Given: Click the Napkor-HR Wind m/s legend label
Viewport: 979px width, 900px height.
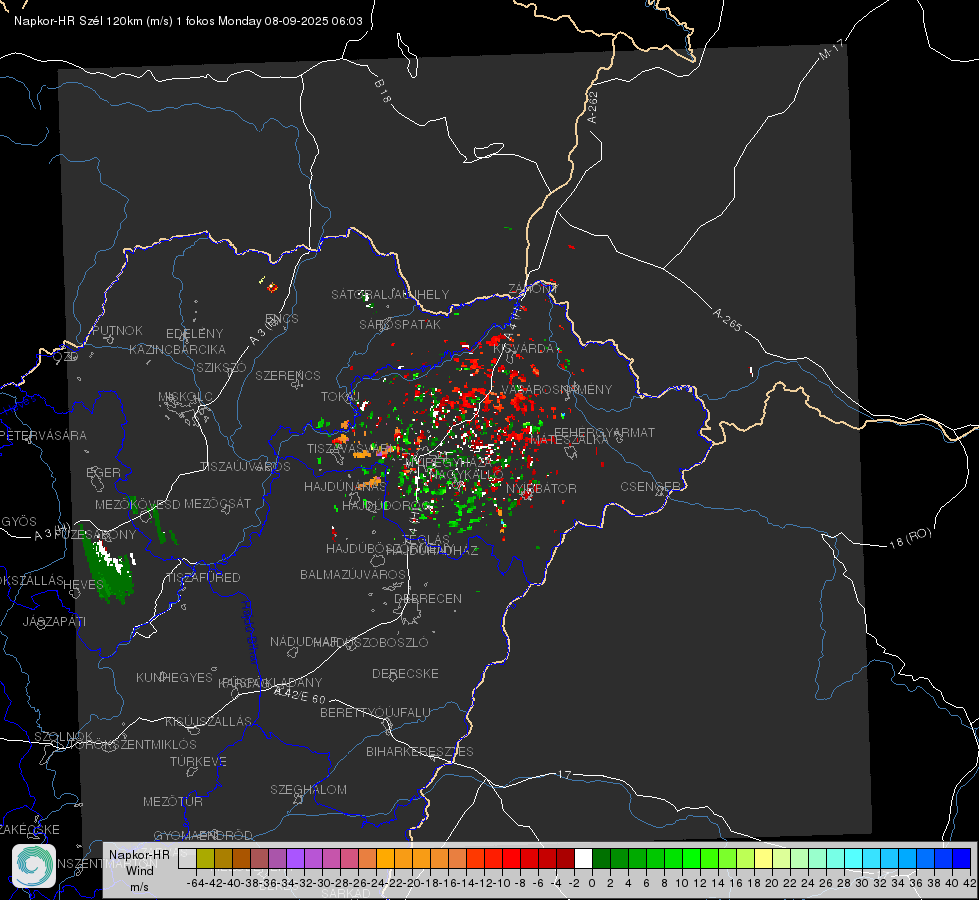Looking at the screenshot, I should pyautogui.click(x=139, y=870).
